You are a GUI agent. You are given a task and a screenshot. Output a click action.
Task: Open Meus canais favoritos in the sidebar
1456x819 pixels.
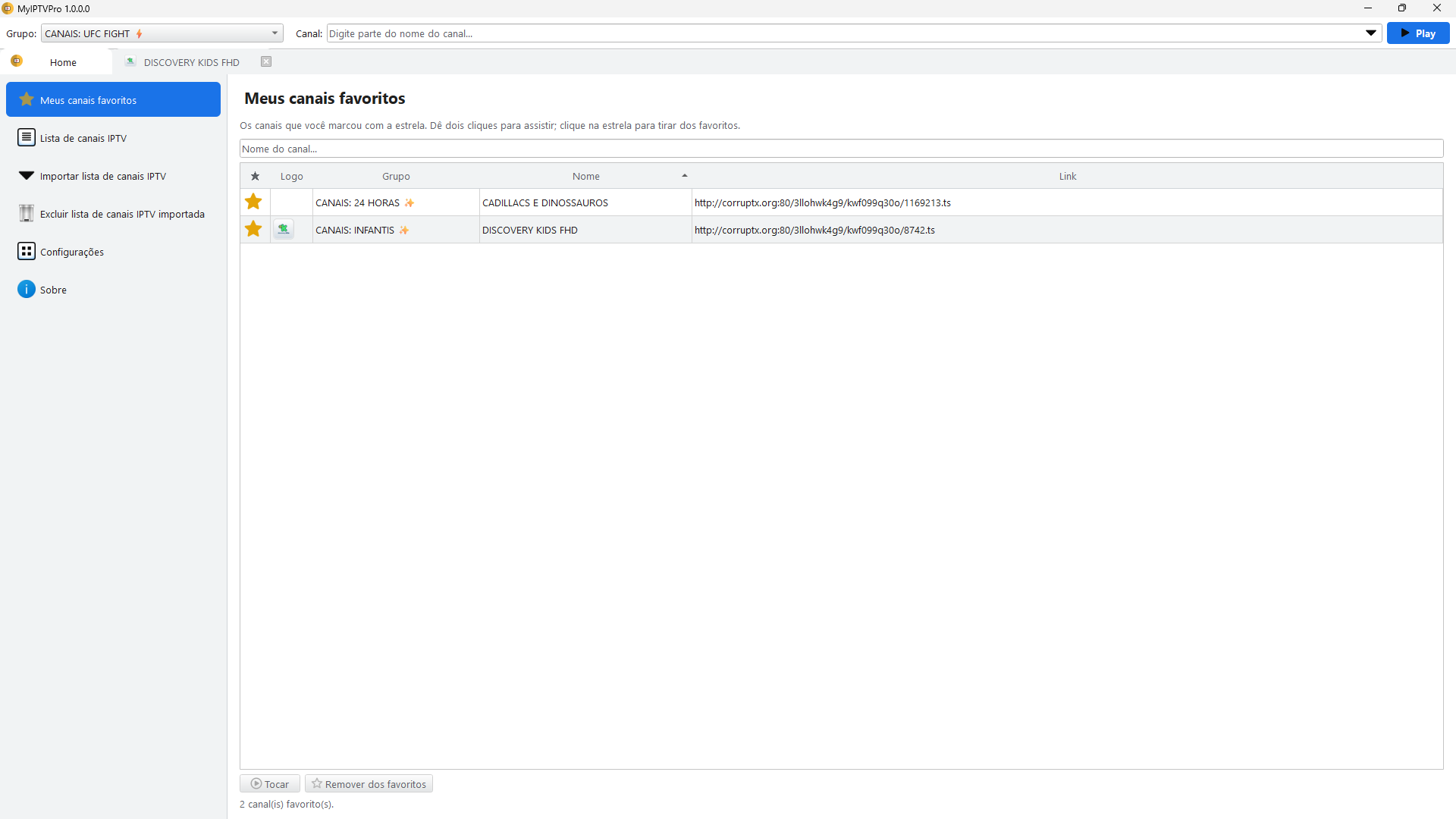point(113,99)
